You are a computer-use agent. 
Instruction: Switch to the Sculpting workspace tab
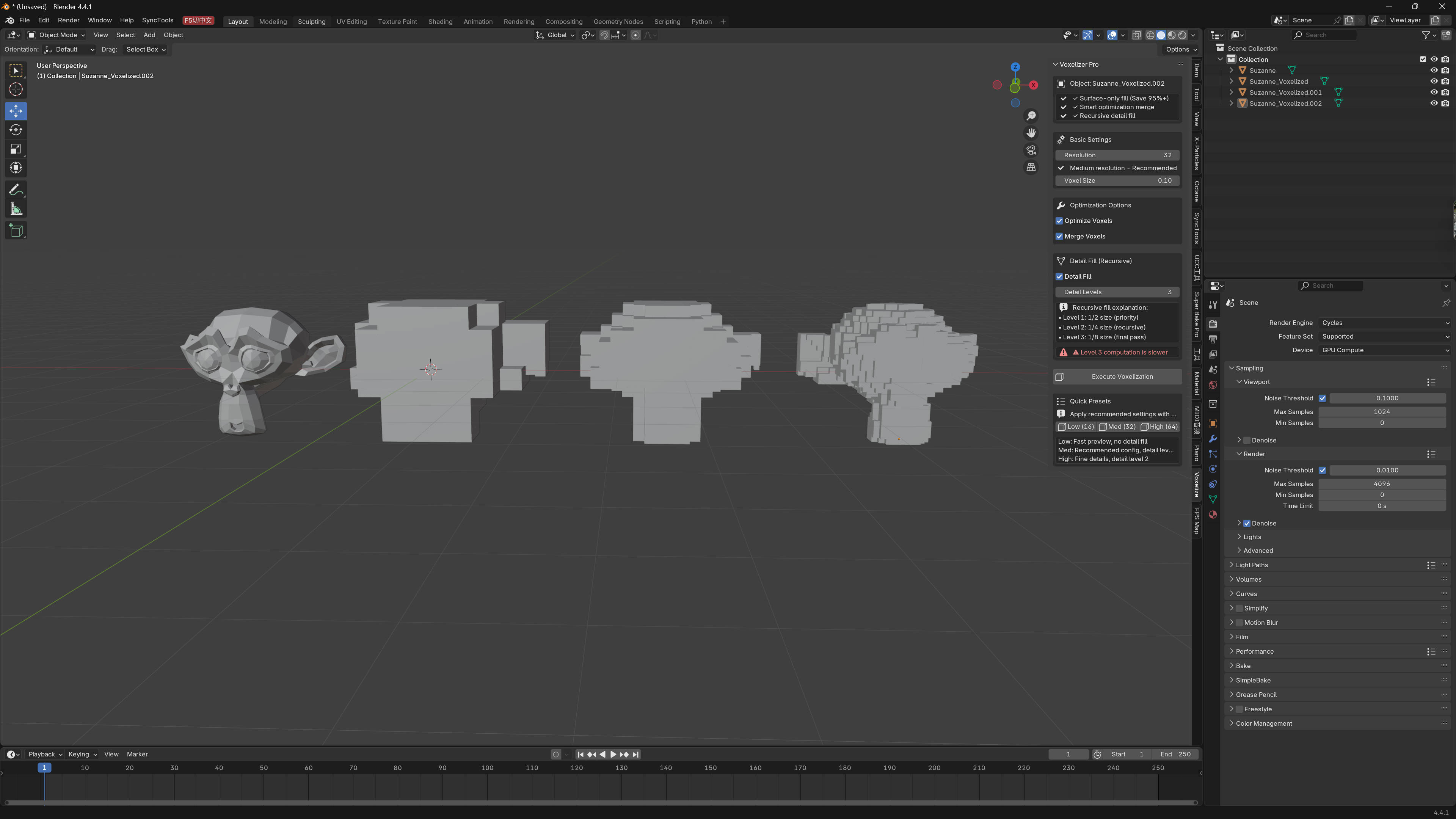(x=311, y=22)
